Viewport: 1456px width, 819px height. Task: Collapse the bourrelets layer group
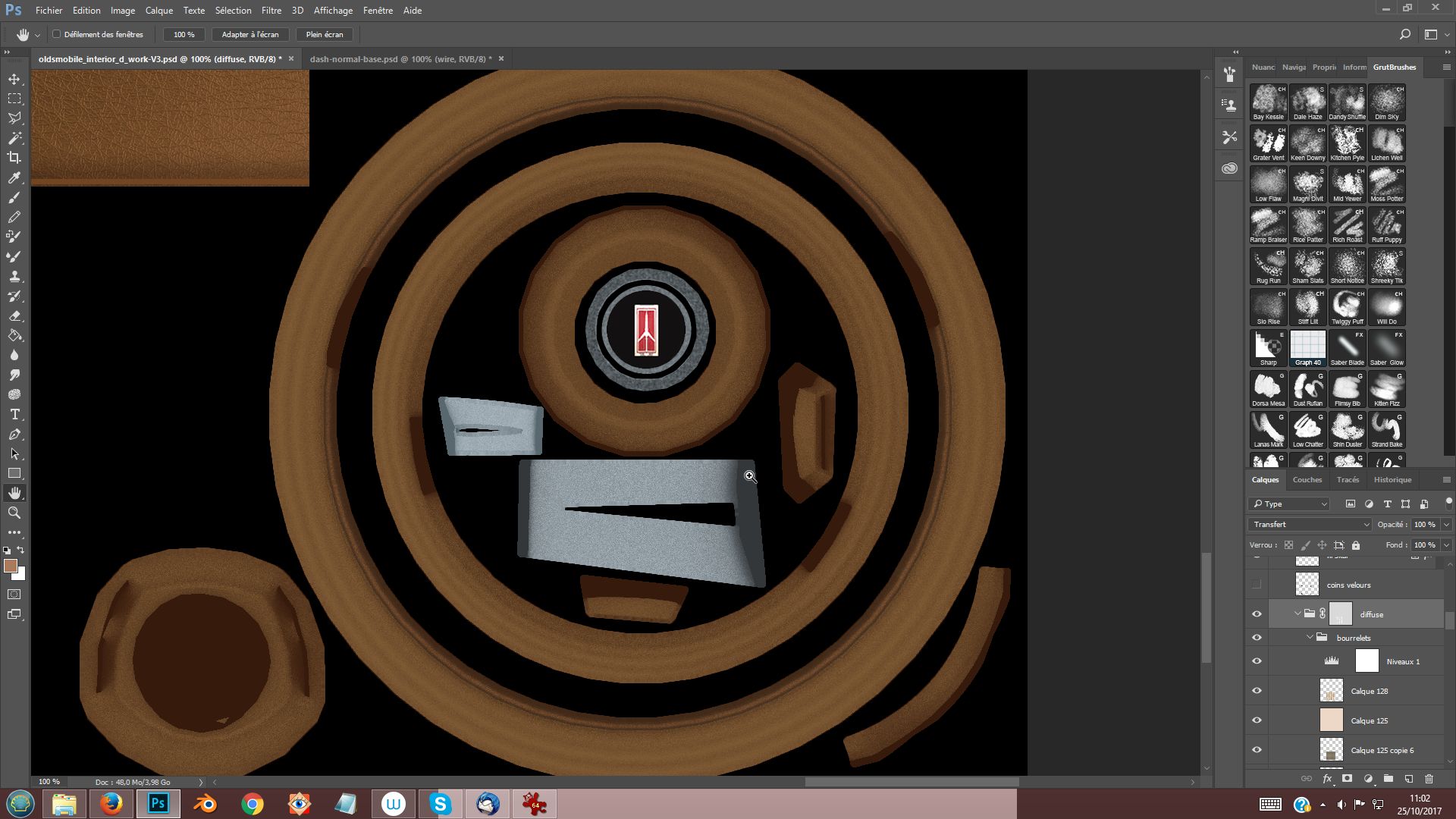click(x=1310, y=638)
